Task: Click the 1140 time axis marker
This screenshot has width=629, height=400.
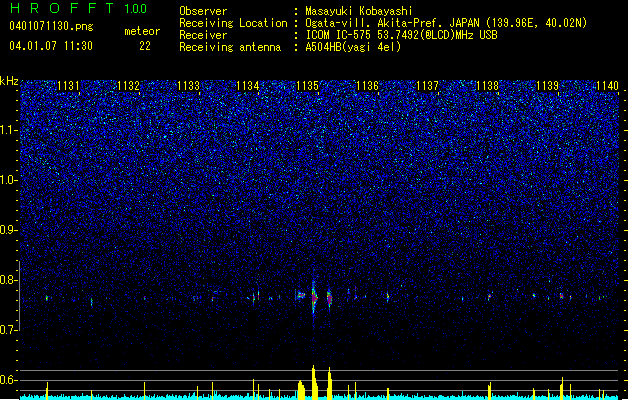Action: pyautogui.click(x=607, y=85)
